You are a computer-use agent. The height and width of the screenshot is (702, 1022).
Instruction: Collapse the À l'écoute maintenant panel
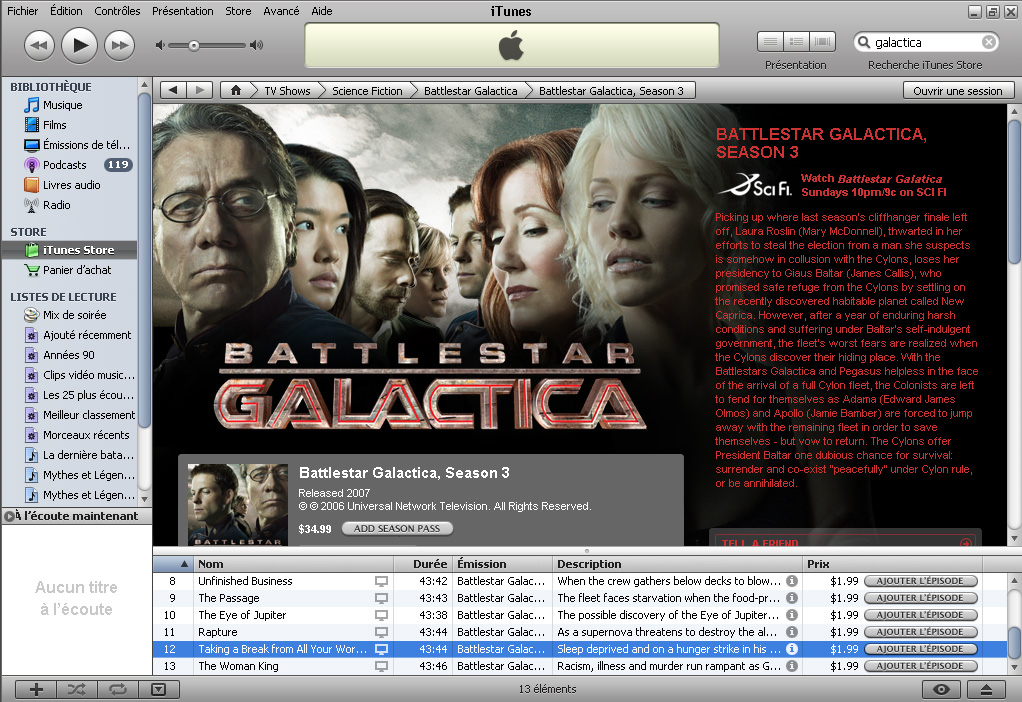coord(9,516)
